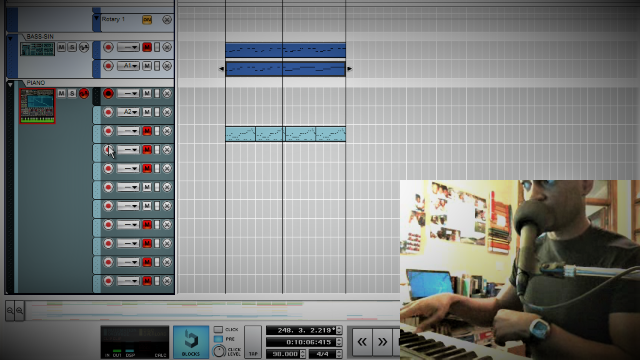Fast forward with double right arrow button
Viewport: 640px width, 360px height.
[x=382, y=342]
